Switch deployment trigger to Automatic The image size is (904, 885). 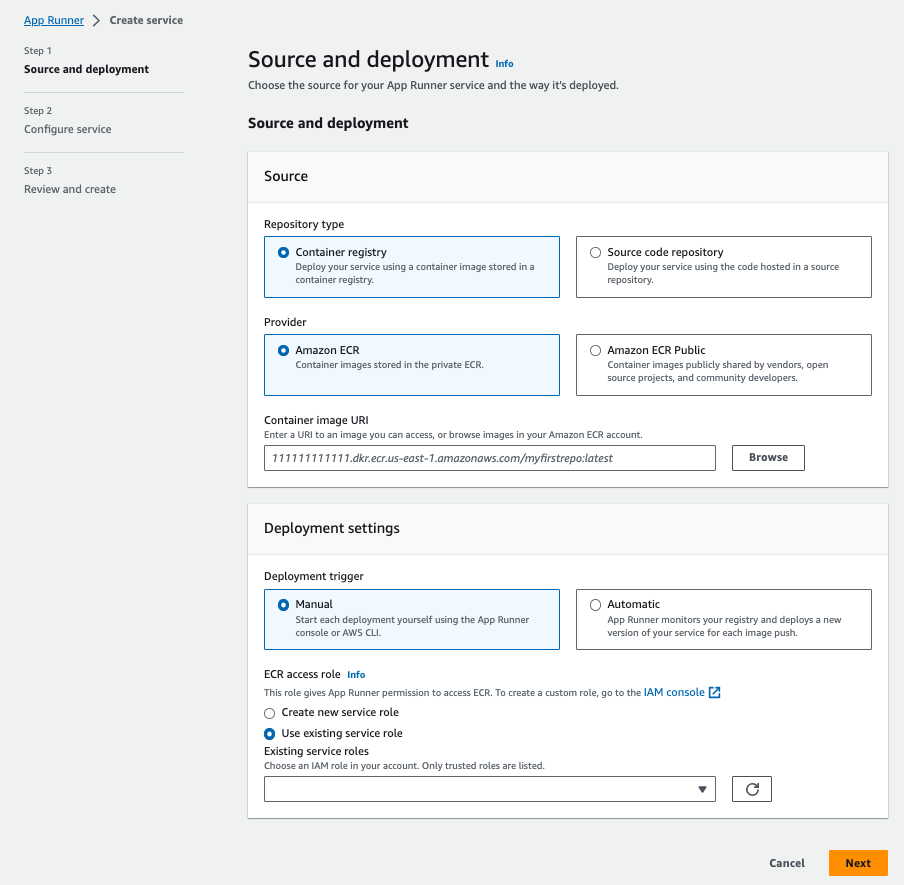point(724,619)
